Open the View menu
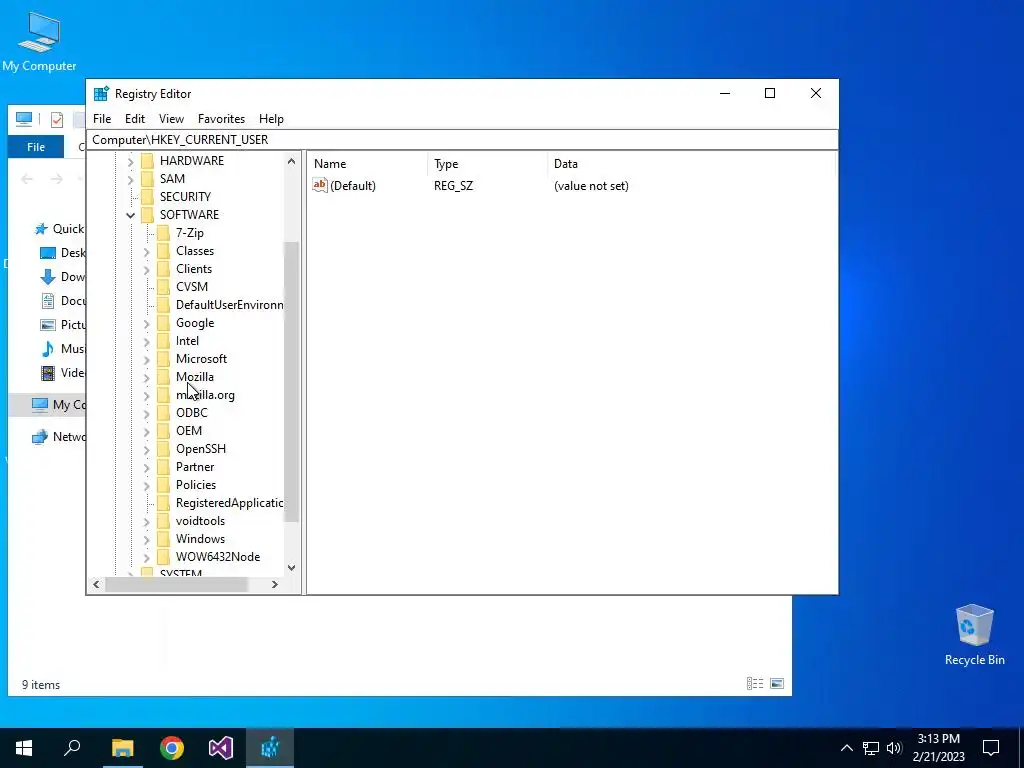This screenshot has width=1024, height=768. pos(171,119)
